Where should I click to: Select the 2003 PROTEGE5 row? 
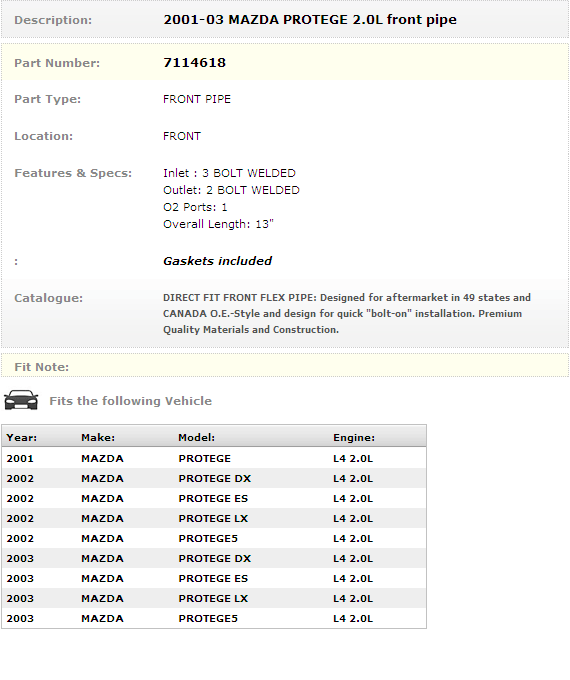click(214, 618)
